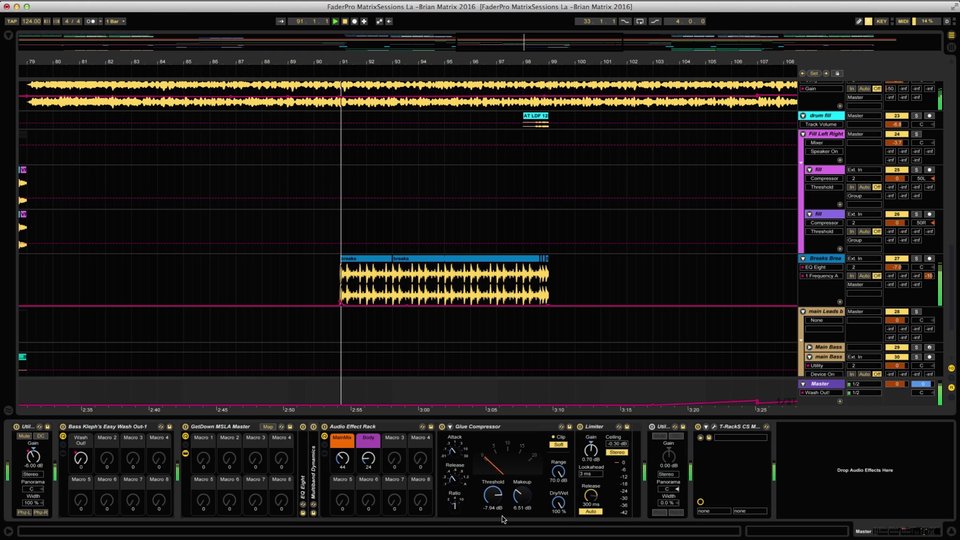Toggle Glue Compressor device activator

click(x=442, y=427)
